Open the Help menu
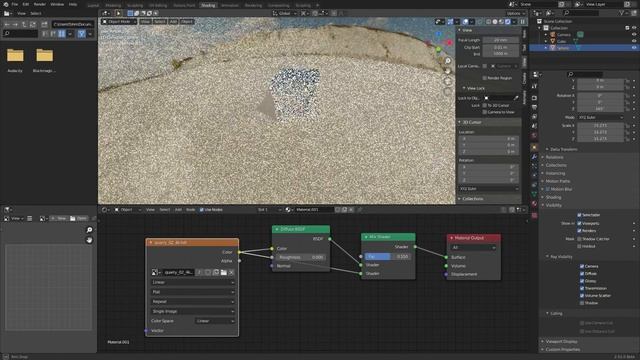This screenshot has height=360, width=640. [73, 4]
